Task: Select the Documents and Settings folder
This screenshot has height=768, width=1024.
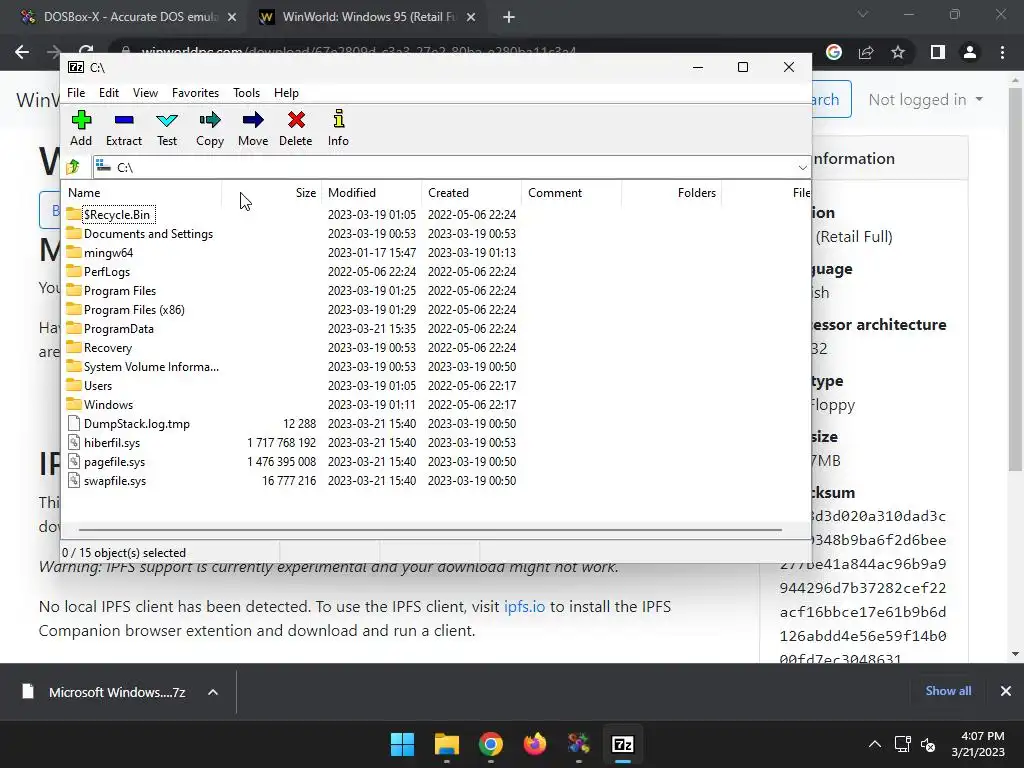Action: tap(148, 234)
